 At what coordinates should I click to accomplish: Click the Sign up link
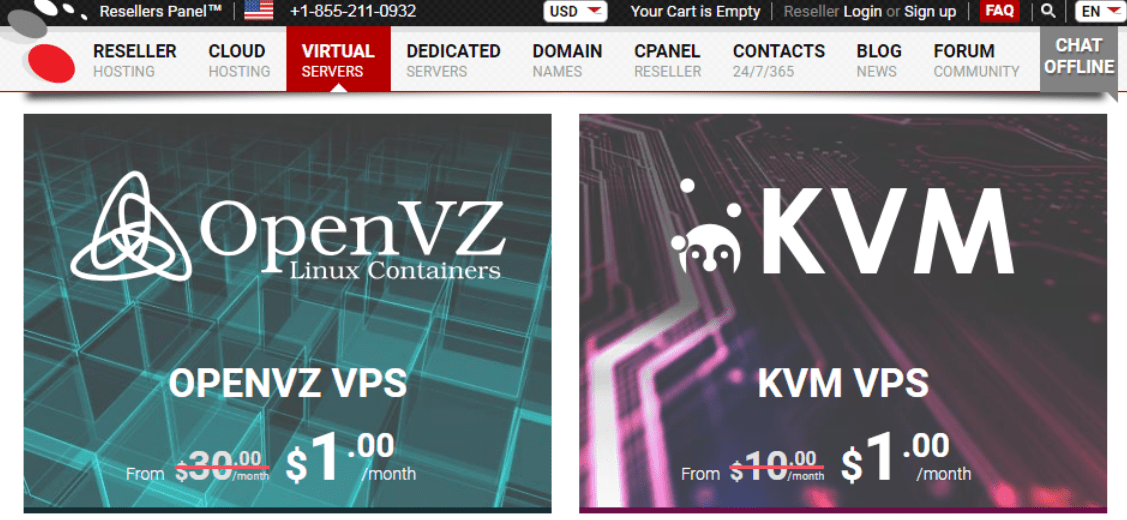[x=930, y=12]
